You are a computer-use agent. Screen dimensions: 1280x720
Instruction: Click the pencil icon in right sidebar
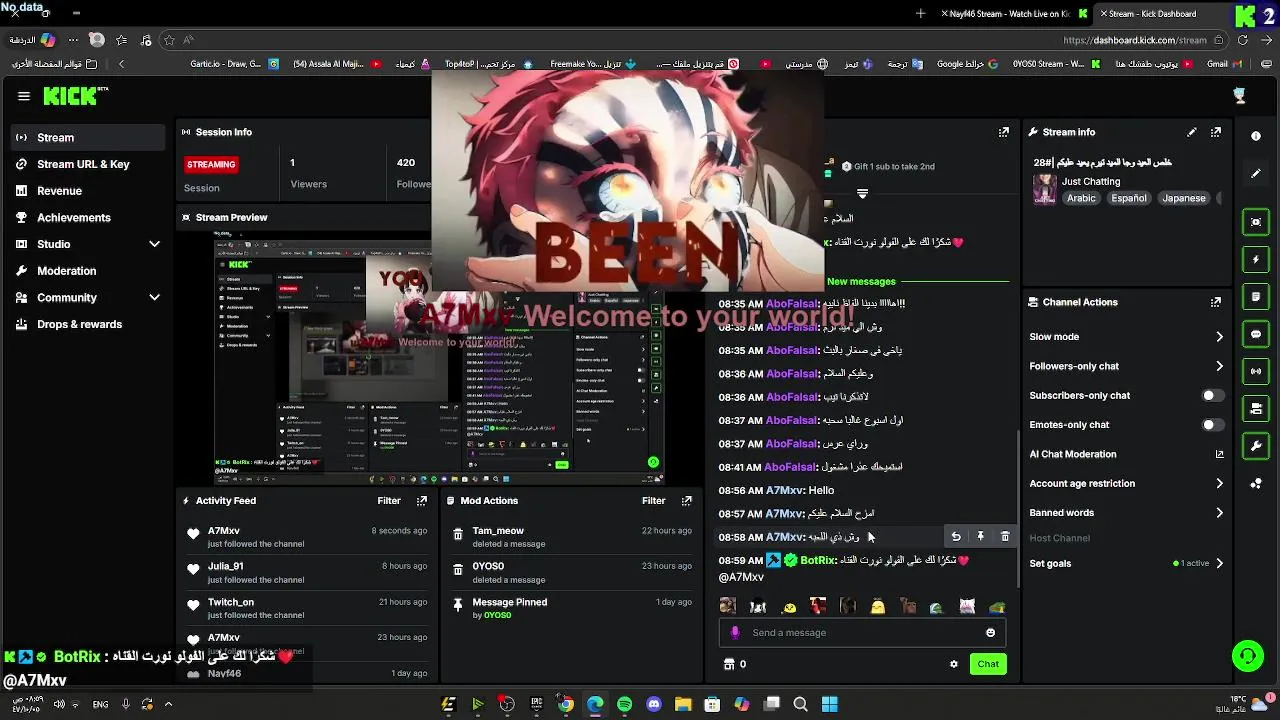click(1256, 173)
